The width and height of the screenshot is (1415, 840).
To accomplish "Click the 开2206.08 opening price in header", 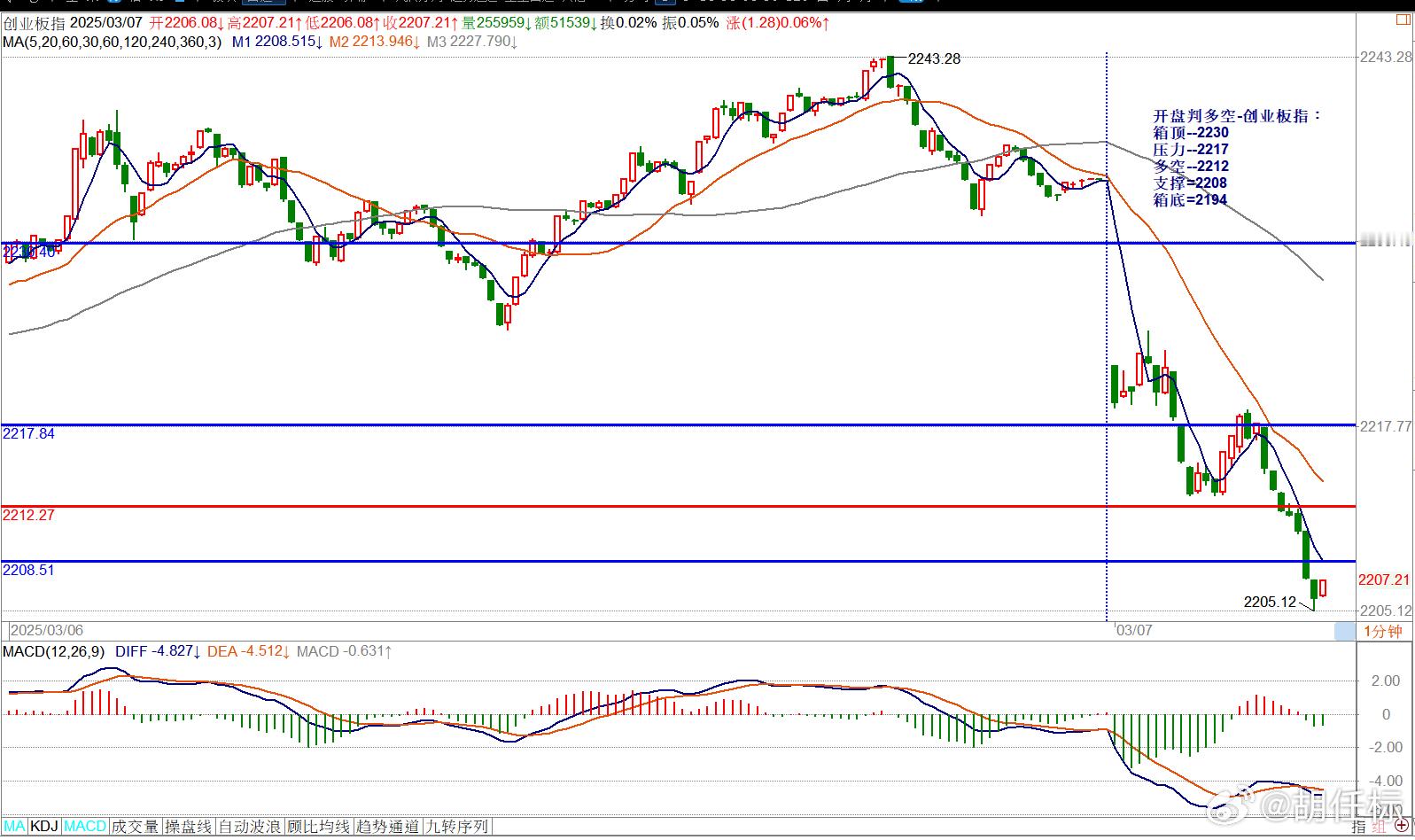I will (187, 23).
